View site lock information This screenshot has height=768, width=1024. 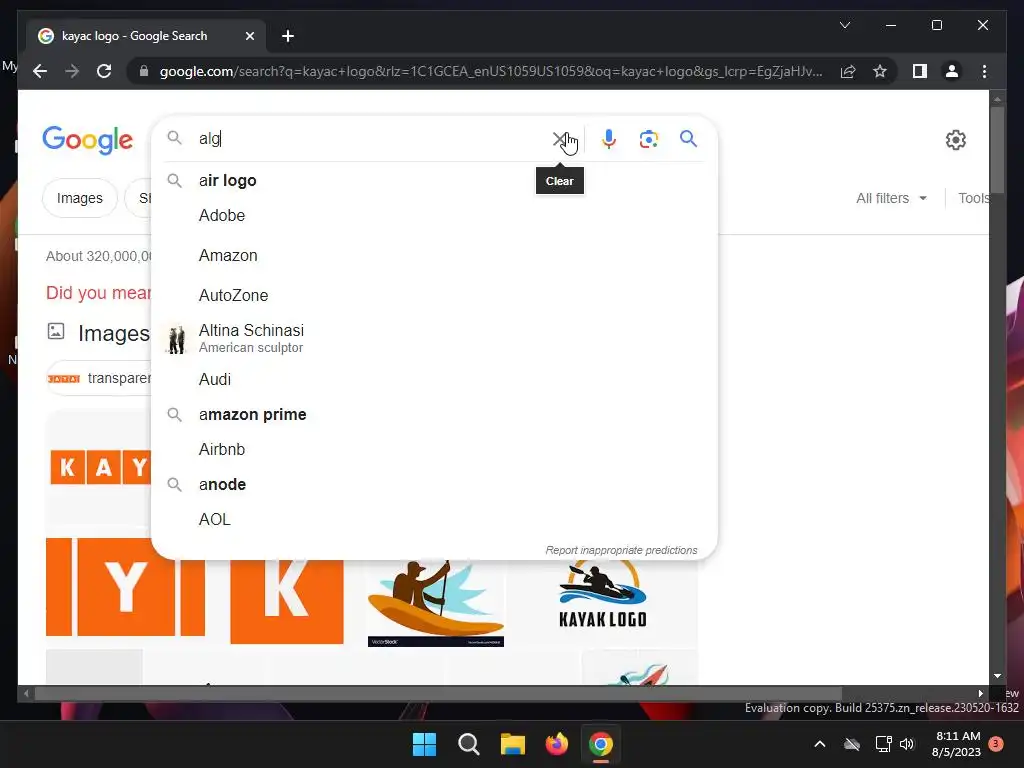pos(144,71)
